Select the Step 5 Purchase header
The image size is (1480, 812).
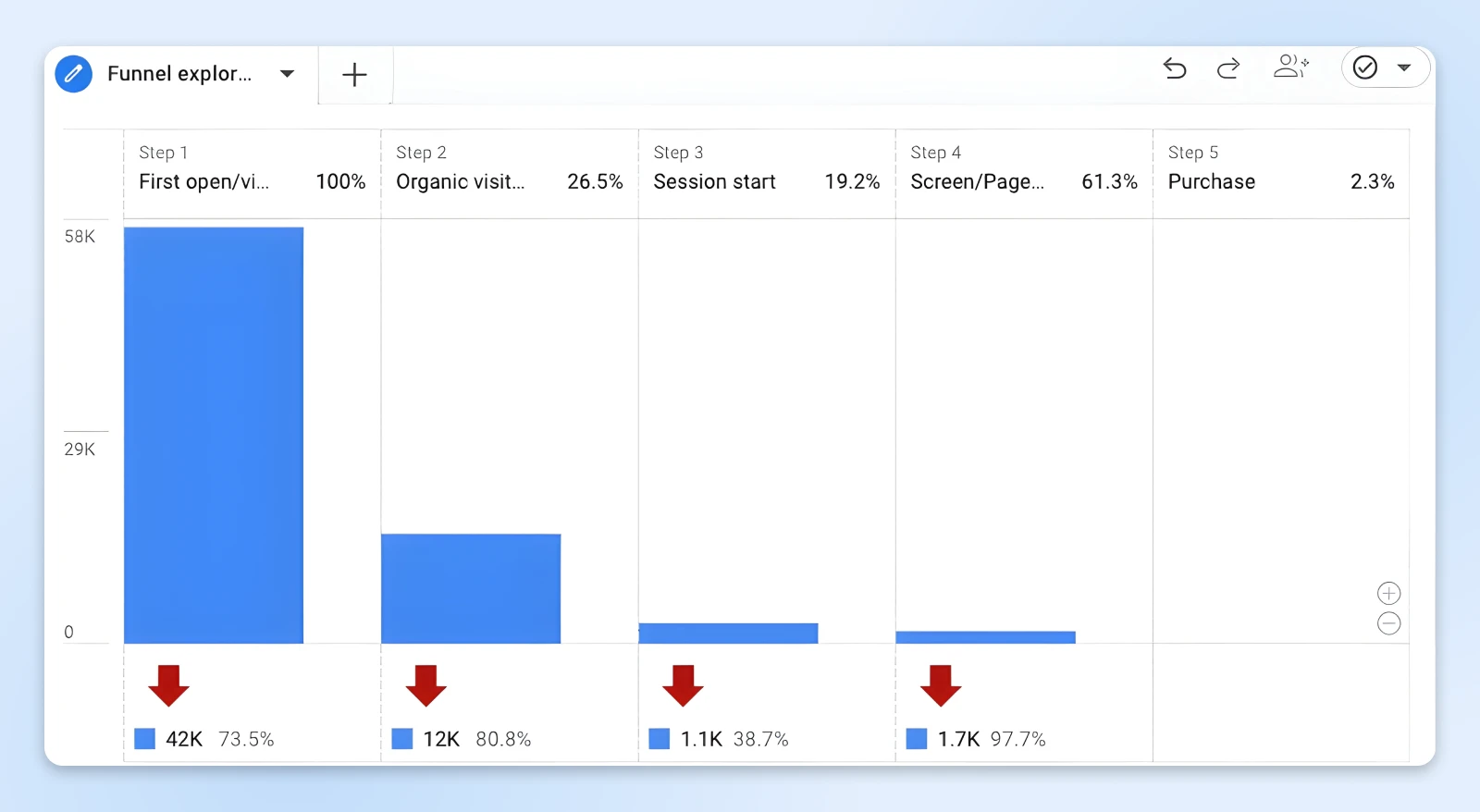pyautogui.click(x=1280, y=169)
